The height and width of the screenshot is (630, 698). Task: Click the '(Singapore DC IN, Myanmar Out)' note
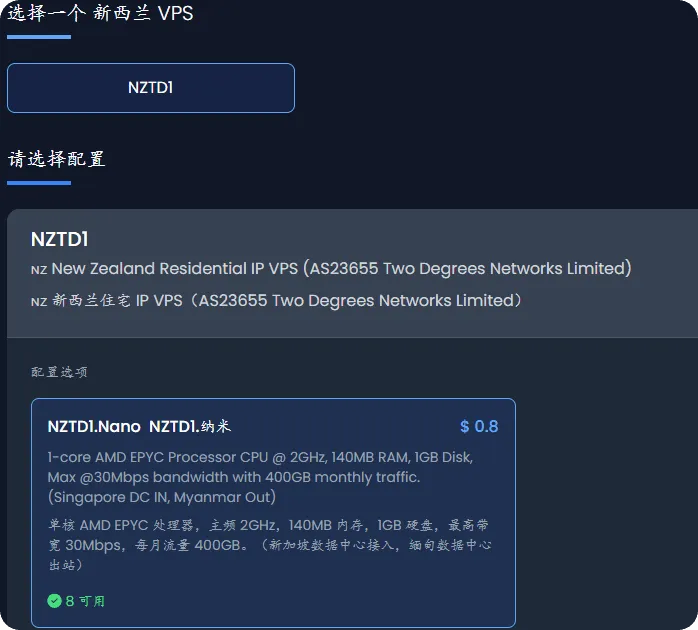162,497
